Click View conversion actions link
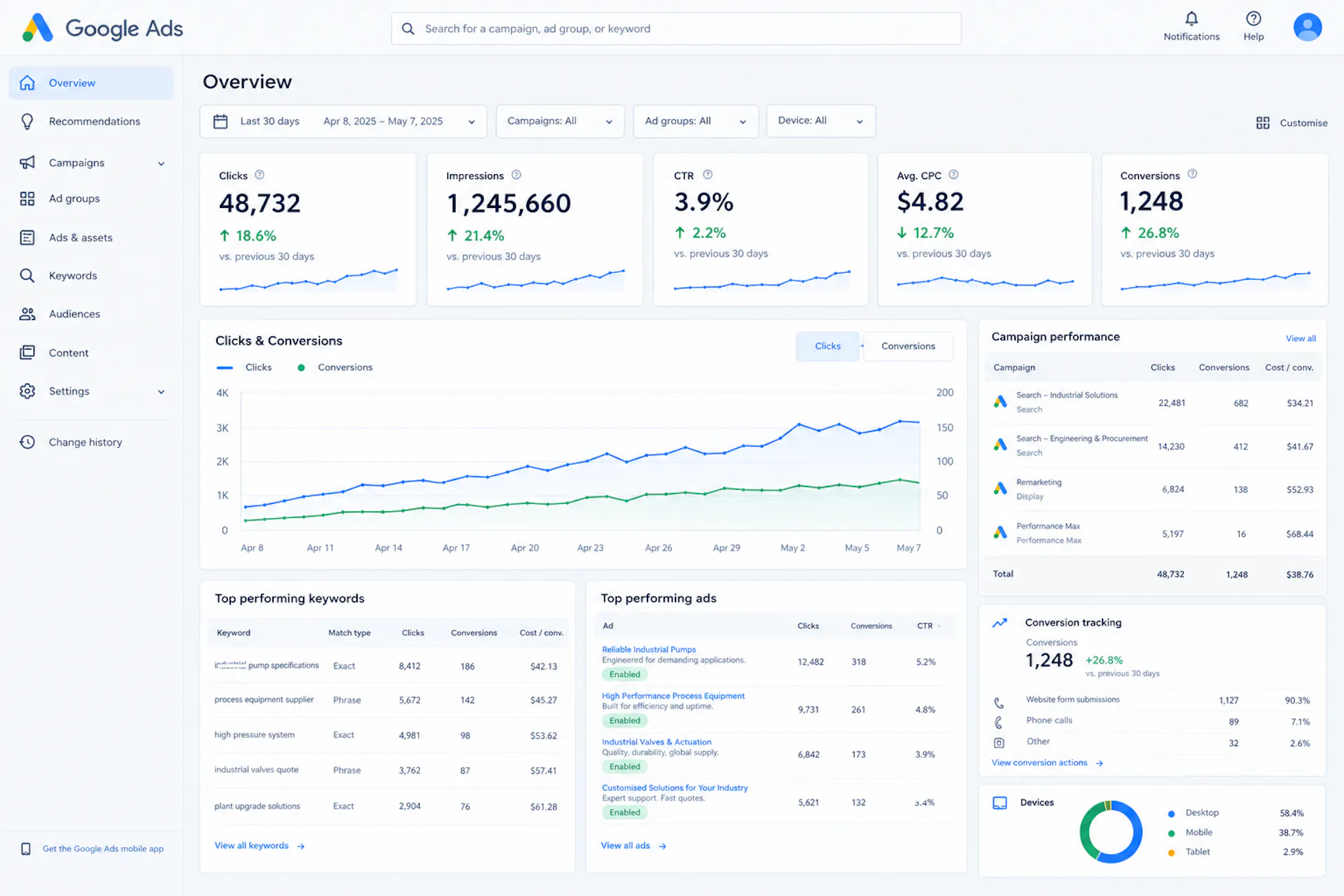 1047,763
